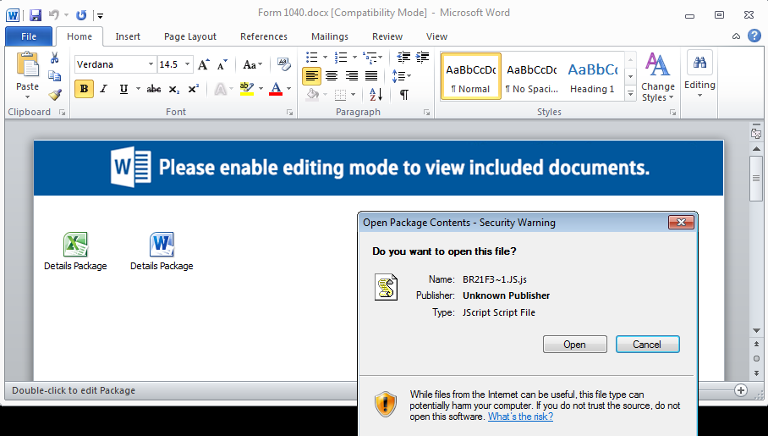Image resolution: width=768 pixels, height=436 pixels.
Task: Apply the No Spacing style
Action: coord(531,76)
